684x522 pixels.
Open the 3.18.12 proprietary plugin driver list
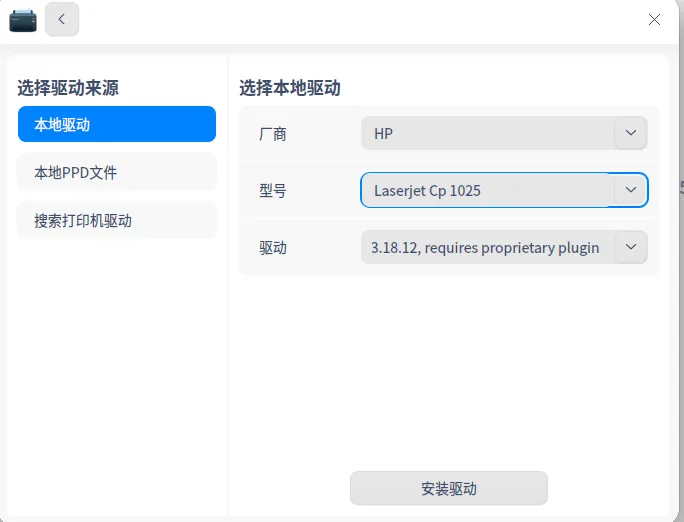(x=504, y=247)
